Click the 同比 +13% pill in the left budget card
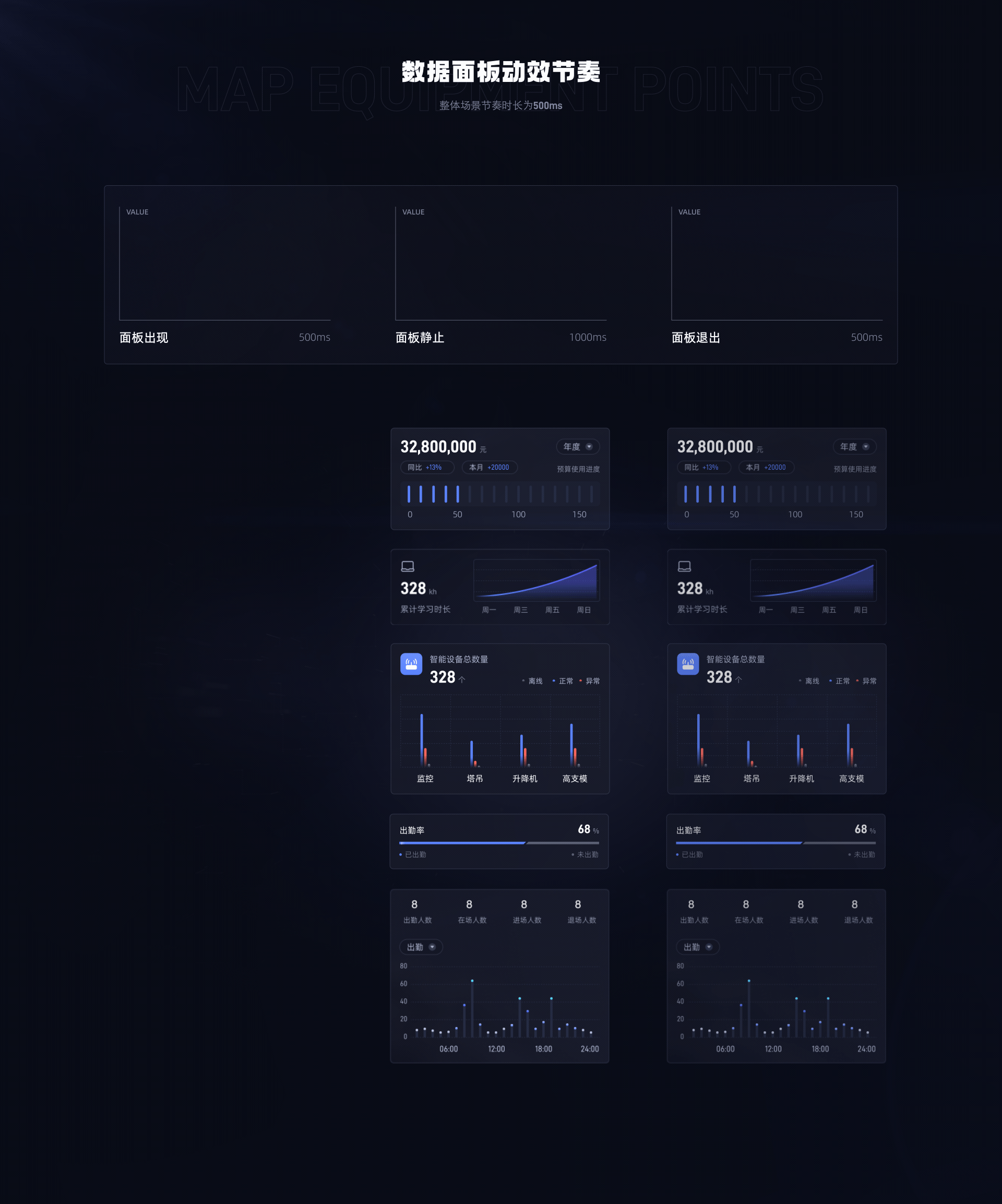The image size is (1002, 1204). coord(427,467)
